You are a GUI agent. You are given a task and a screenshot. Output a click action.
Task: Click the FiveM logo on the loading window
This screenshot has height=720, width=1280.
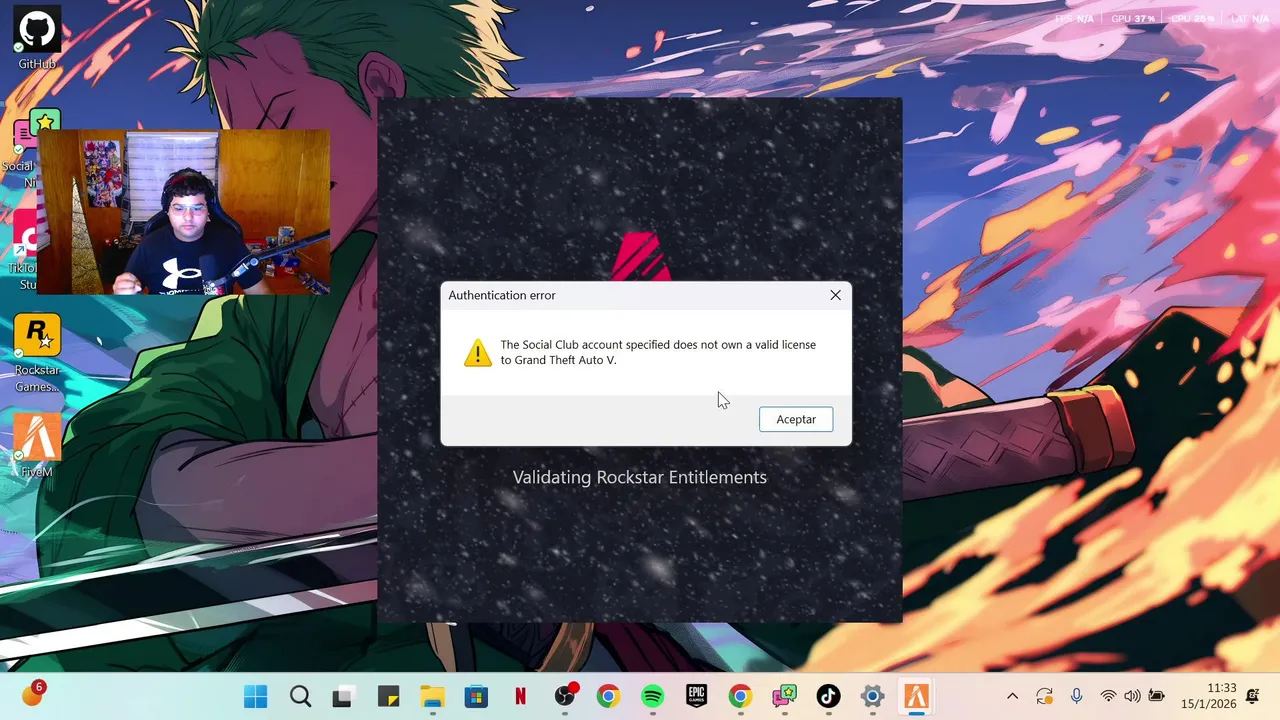(640, 256)
